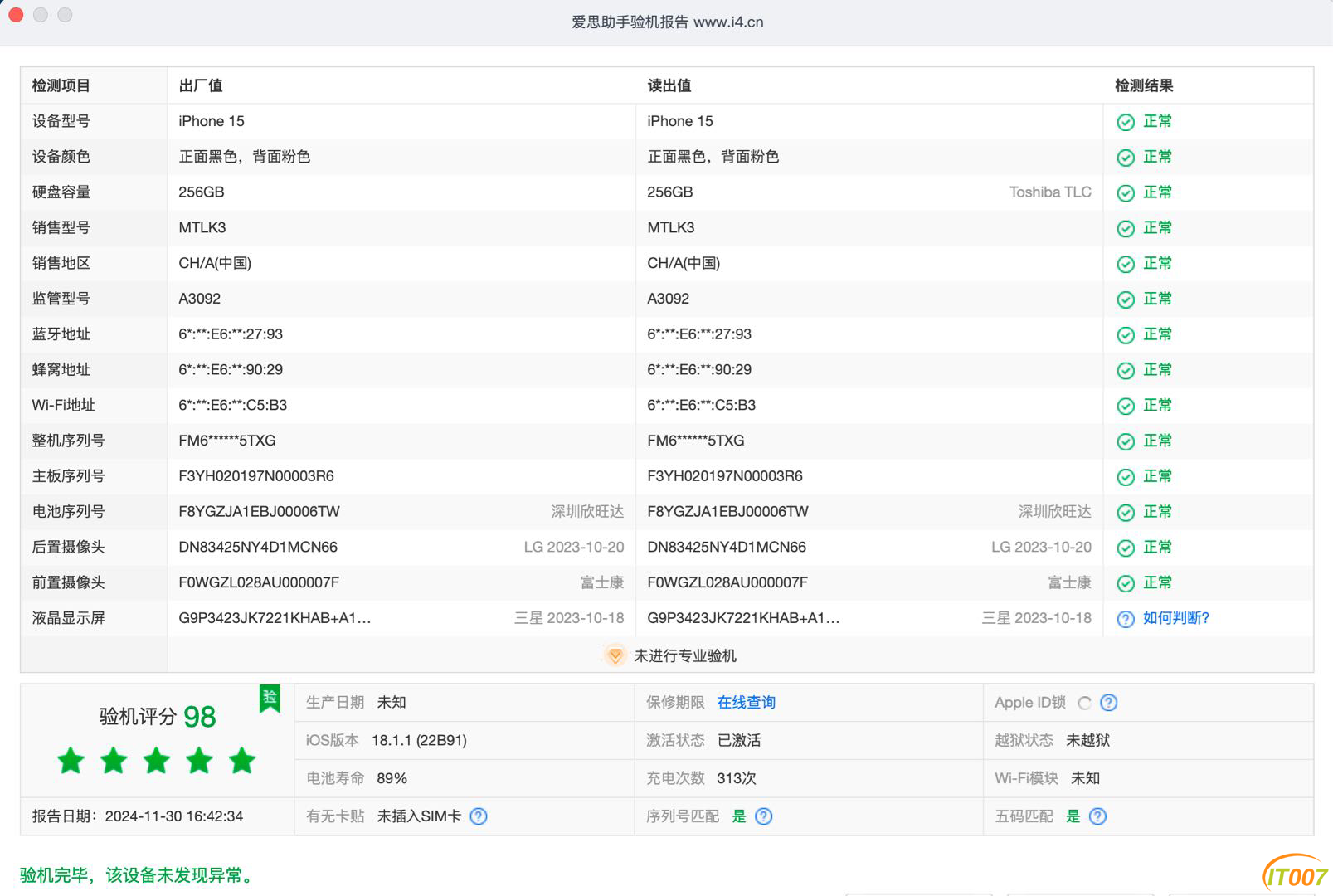Click the Apple ID锁 loading spinner
1333x896 pixels.
(x=1084, y=704)
